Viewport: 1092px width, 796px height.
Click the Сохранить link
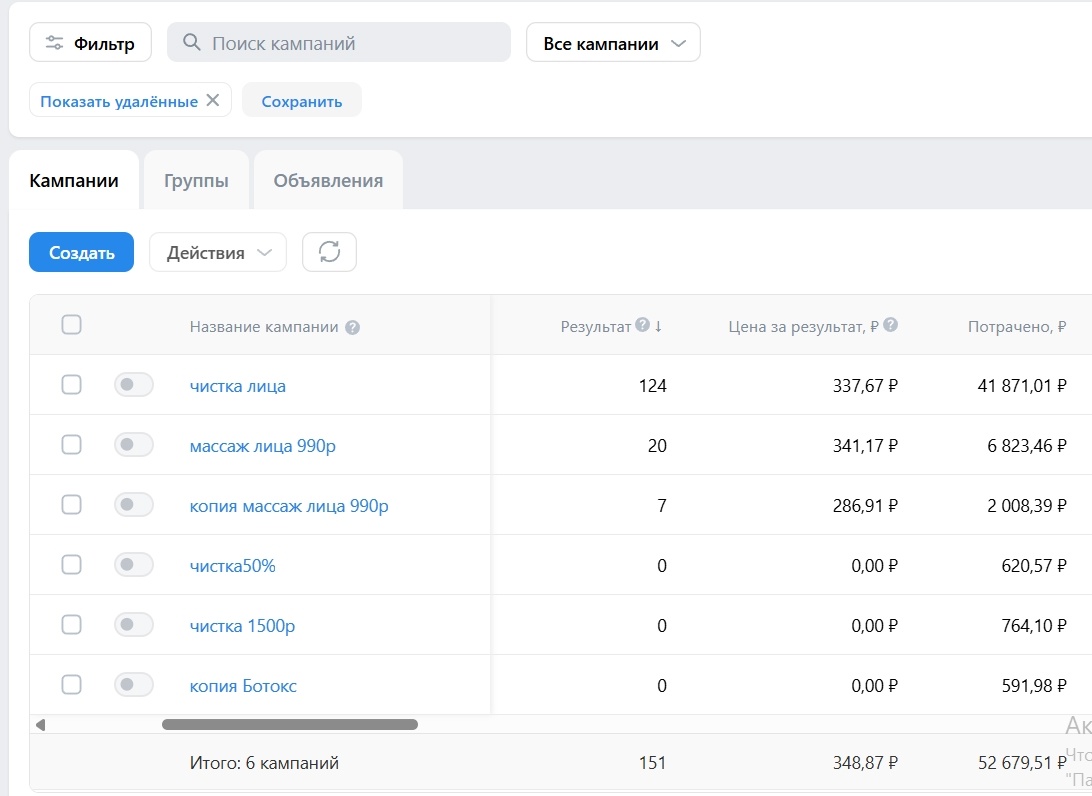tap(301, 99)
